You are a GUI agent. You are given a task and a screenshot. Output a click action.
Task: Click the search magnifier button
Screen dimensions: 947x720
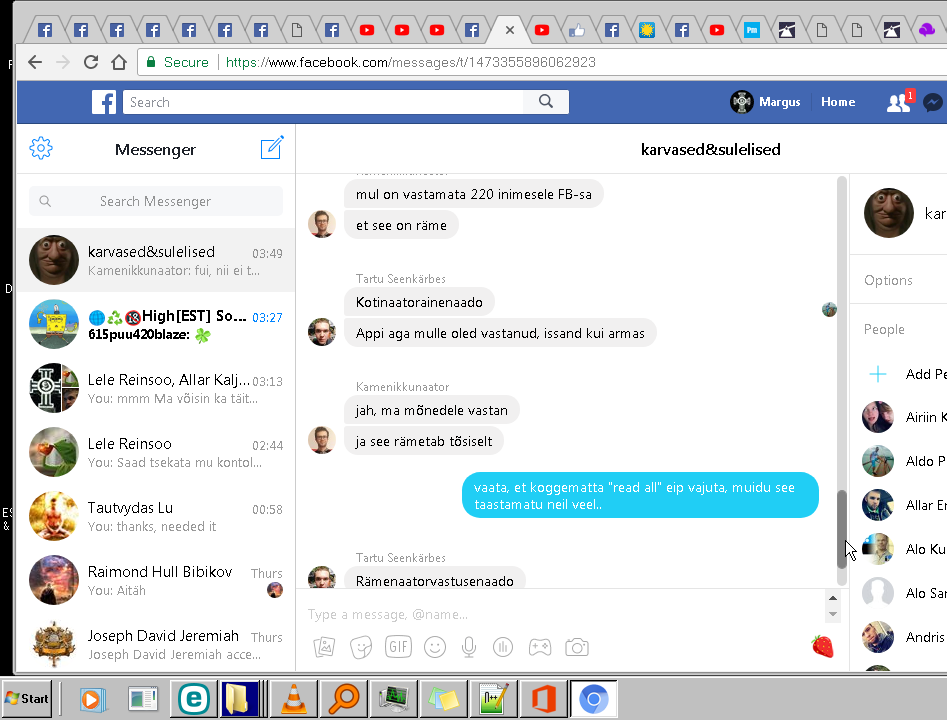(x=546, y=101)
